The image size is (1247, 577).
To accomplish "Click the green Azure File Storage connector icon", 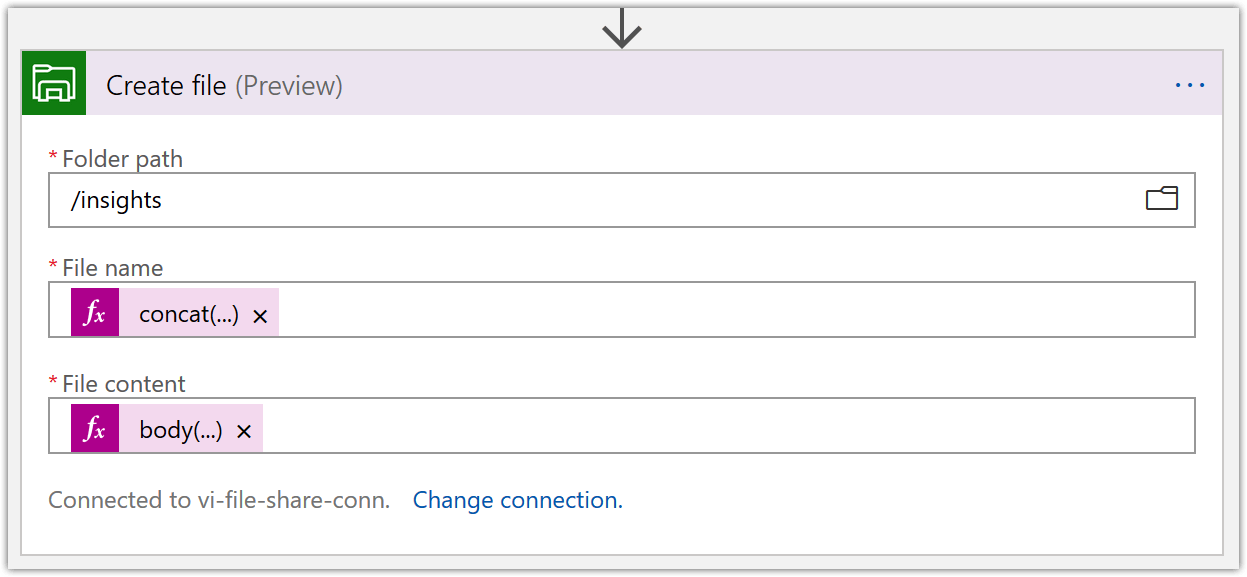I will pos(53,83).
